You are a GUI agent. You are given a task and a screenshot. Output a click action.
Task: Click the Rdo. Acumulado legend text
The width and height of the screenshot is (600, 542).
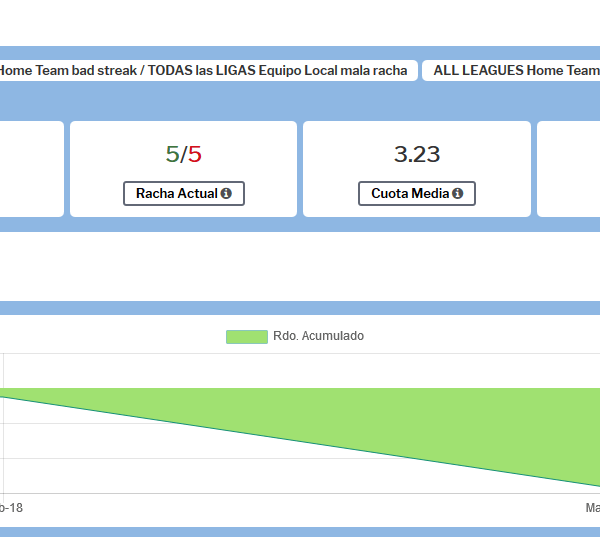(x=318, y=337)
